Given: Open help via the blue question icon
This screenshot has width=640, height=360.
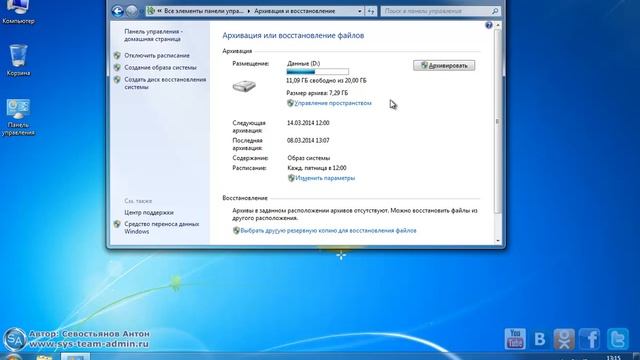Looking at the screenshot, I should tap(489, 25).
